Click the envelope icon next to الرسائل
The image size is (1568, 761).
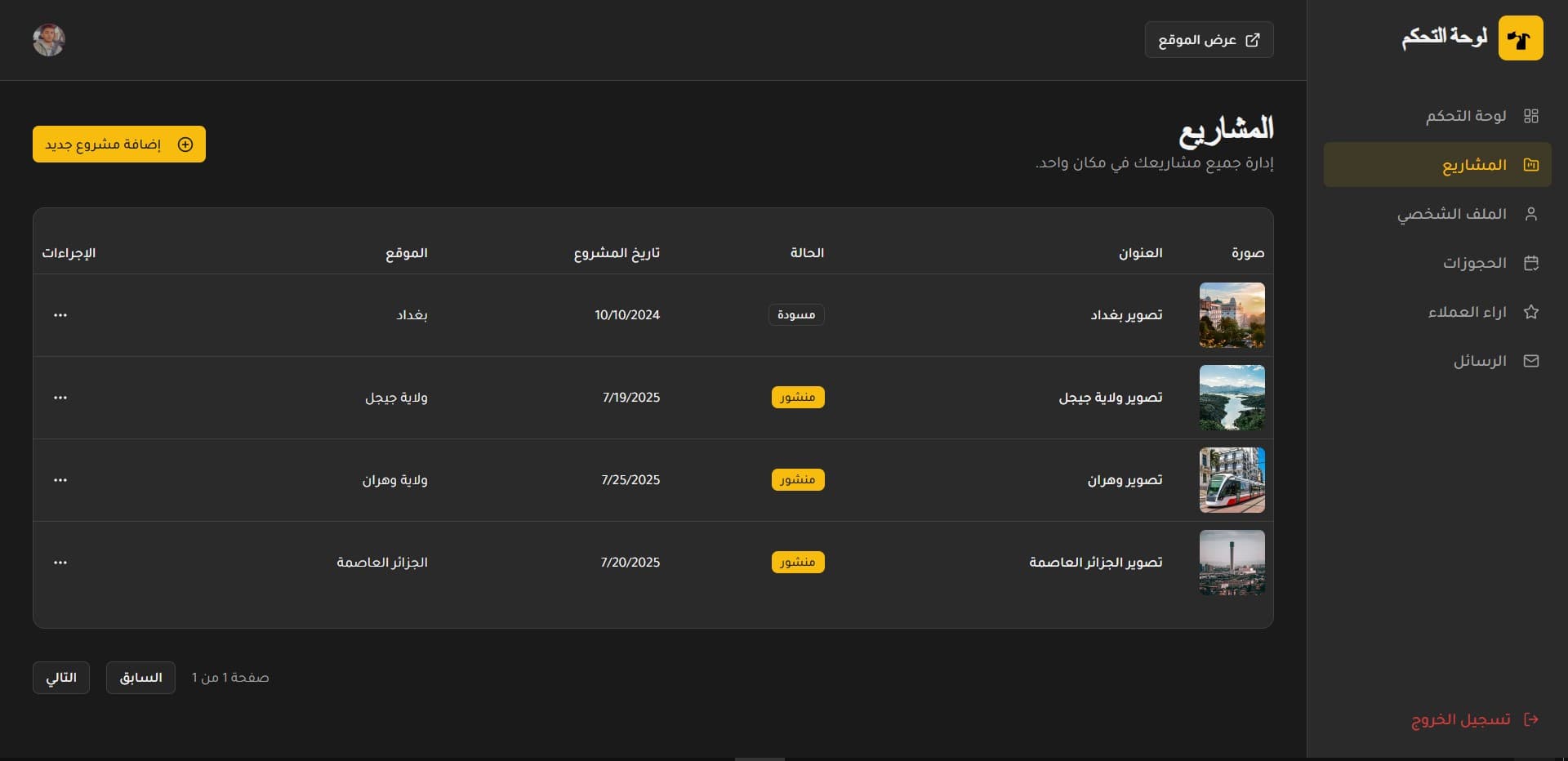(1532, 360)
